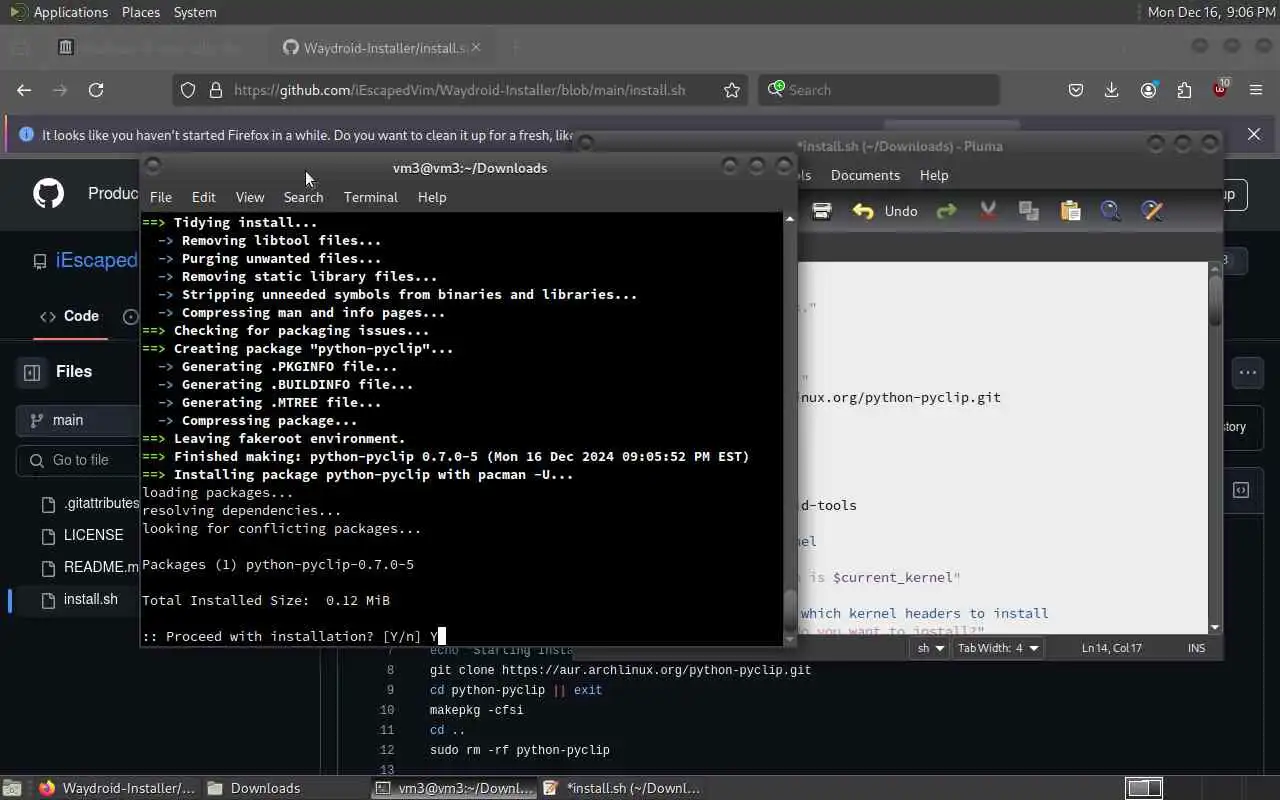Open System menu in top panel
The width and height of the screenshot is (1280, 800).
pos(195,12)
